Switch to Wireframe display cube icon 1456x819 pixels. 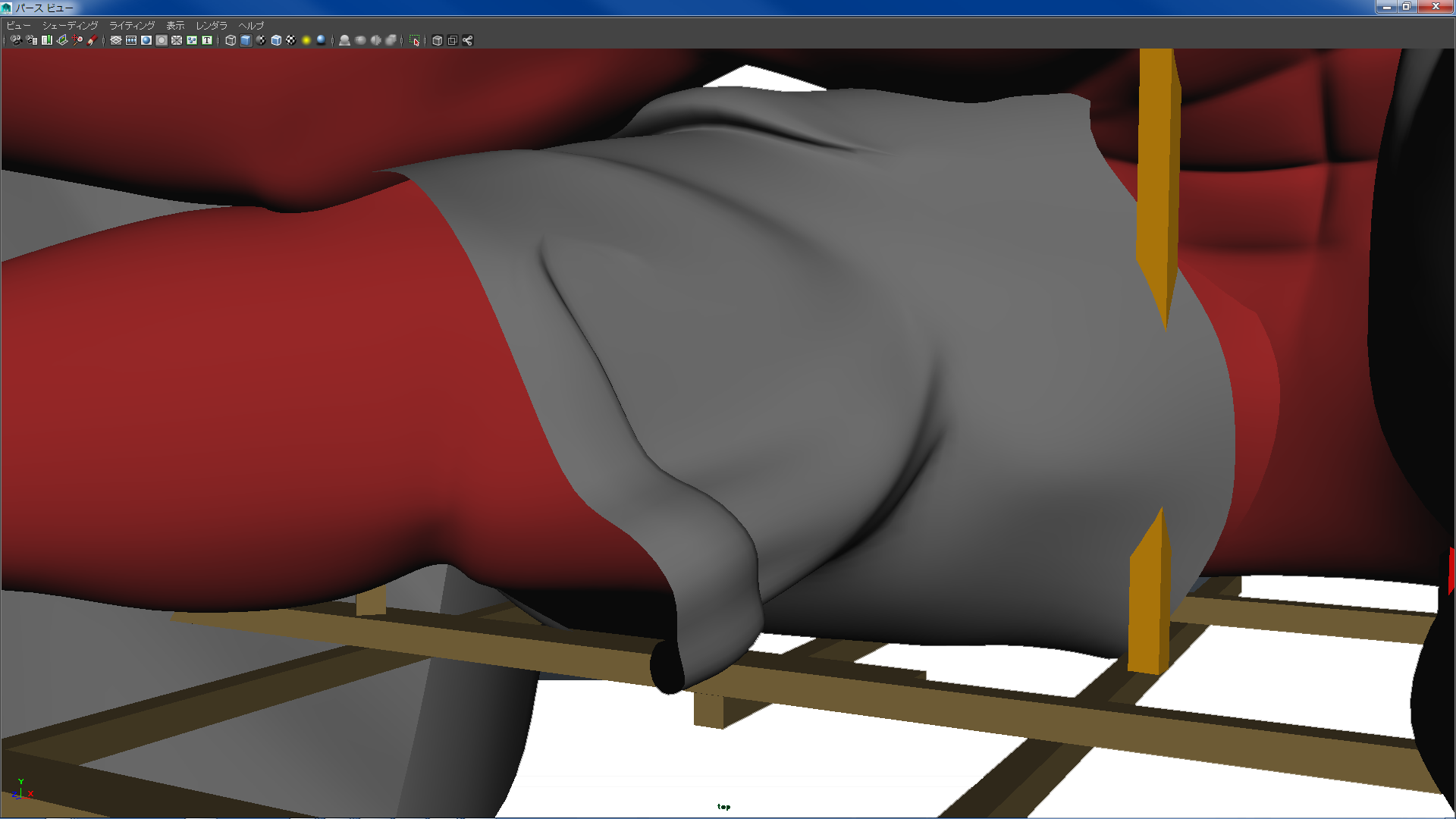231,40
